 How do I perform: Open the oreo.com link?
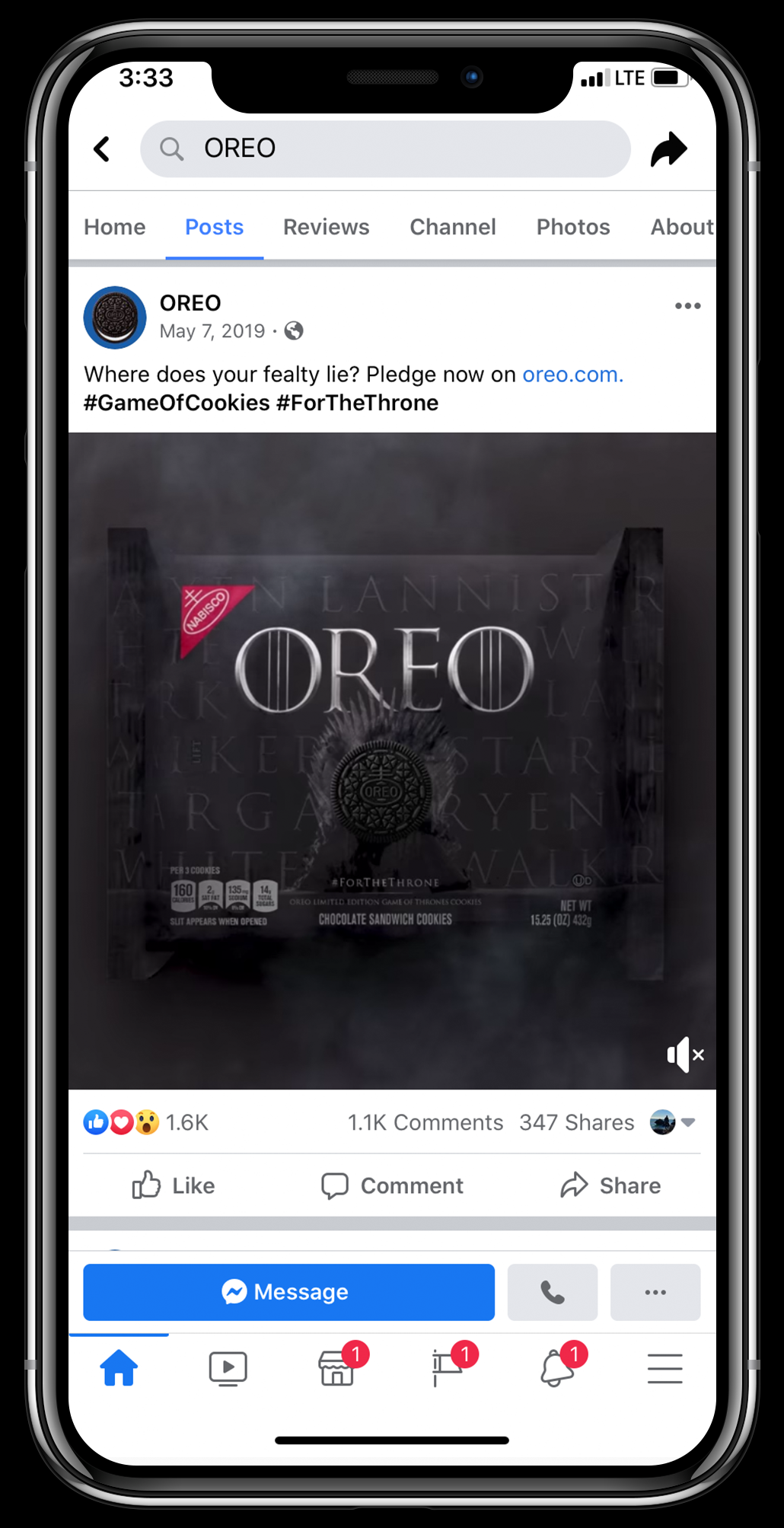(x=572, y=375)
